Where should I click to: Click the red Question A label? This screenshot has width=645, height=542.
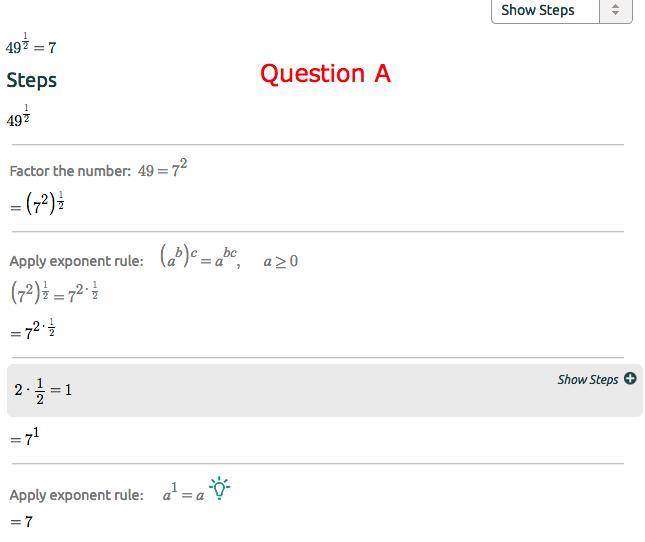point(325,73)
